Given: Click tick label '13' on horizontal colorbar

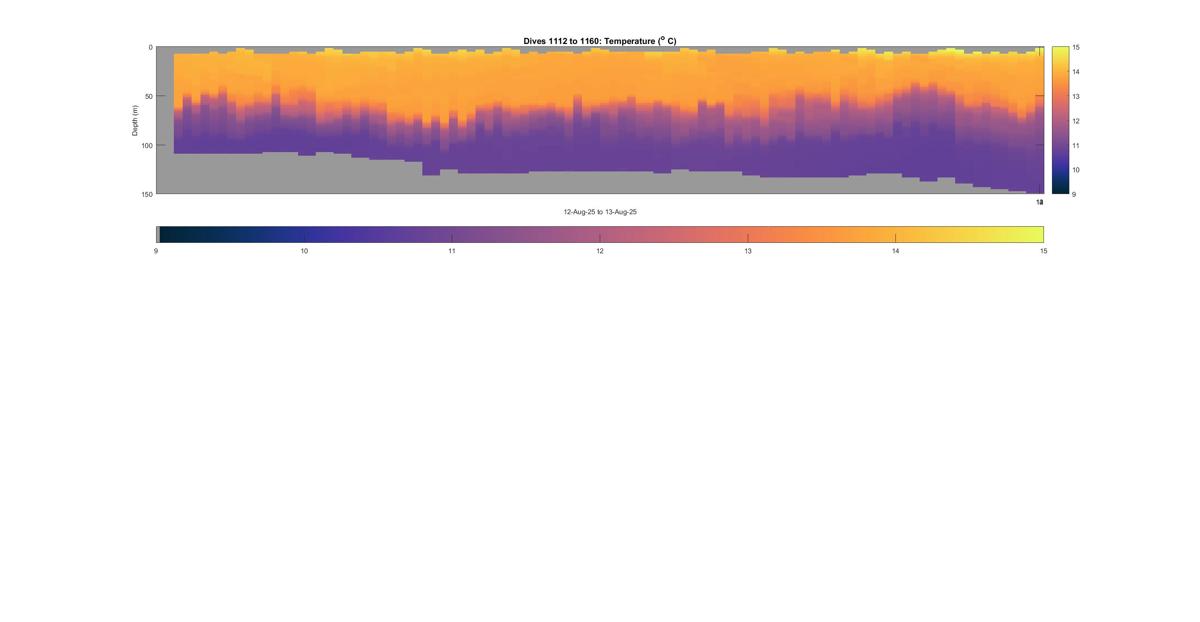Looking at the screenshot, I should pos(748,251).
